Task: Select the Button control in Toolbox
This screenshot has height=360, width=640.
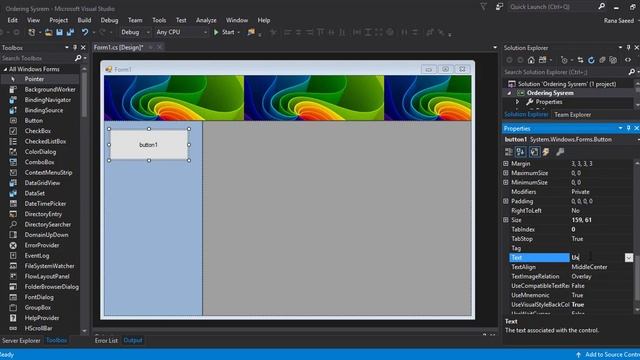Action: click(33, 121)
